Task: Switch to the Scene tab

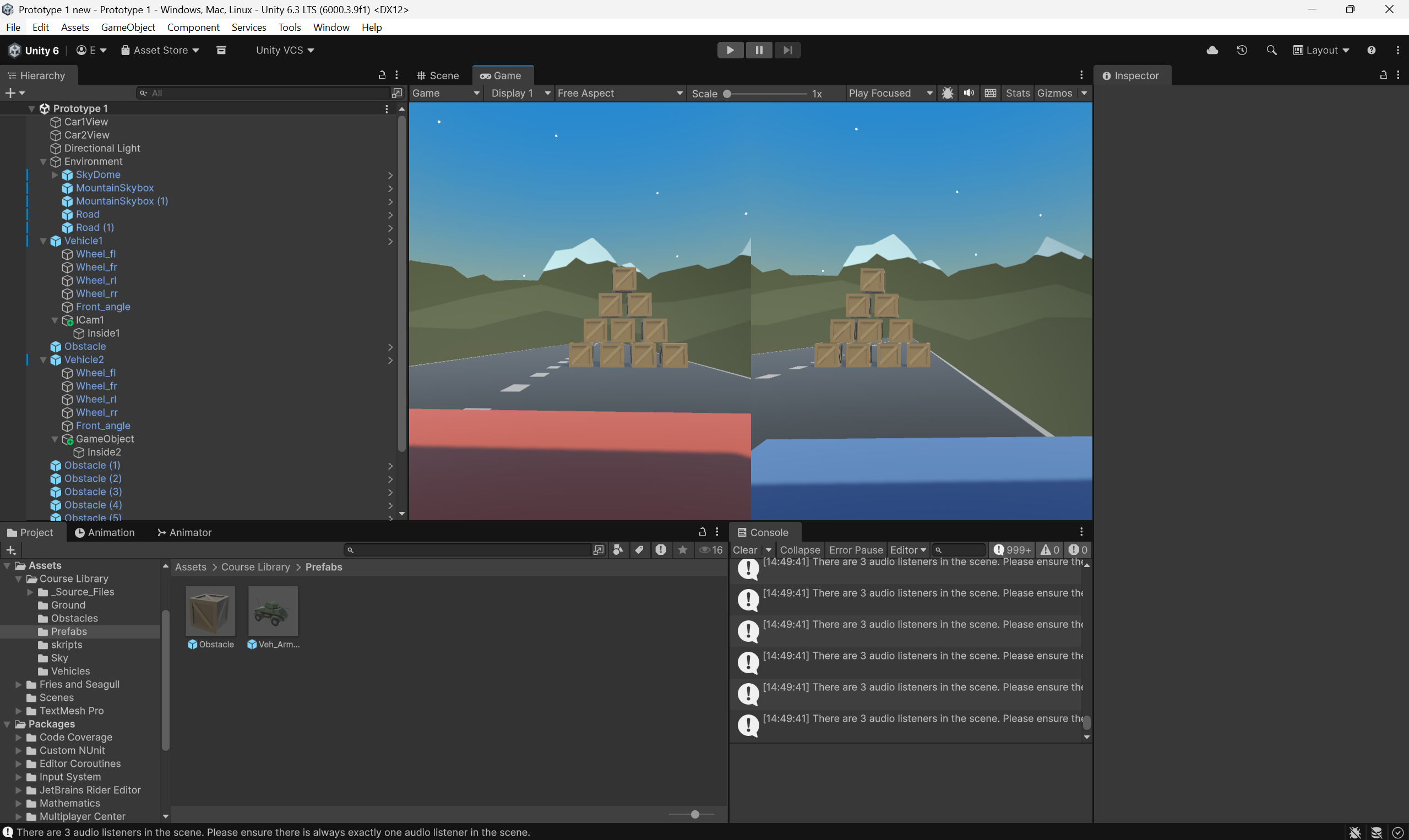Action: tap(438, 76)
